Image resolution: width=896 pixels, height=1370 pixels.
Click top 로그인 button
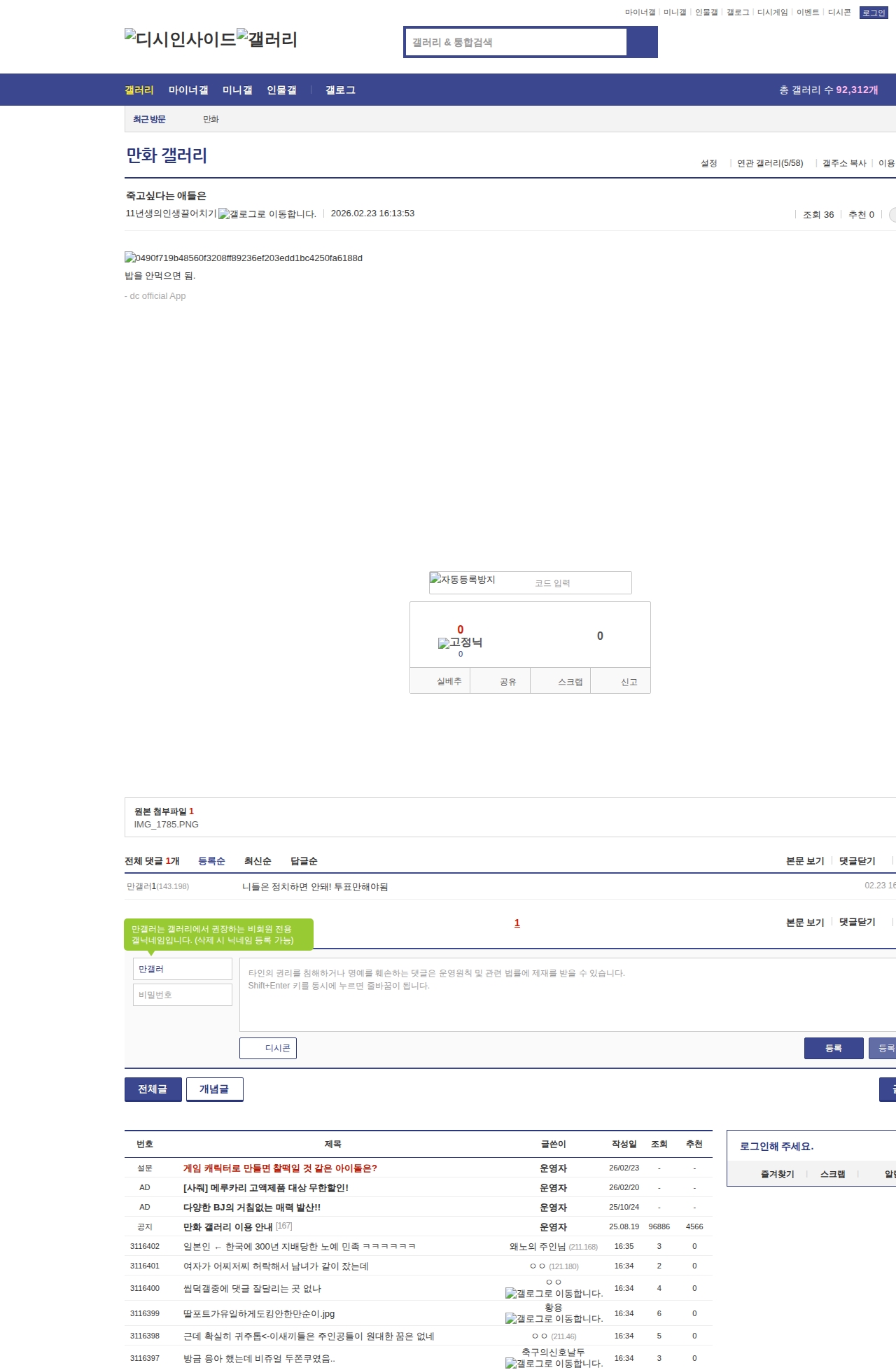[x=874, y=13]
